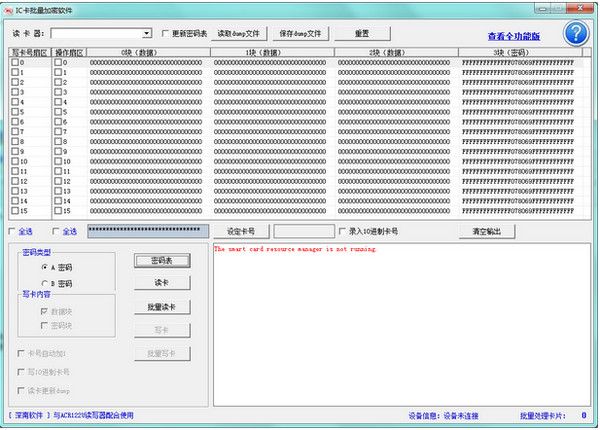Enable the 更新密码表 checkbox
The image size is (600, 430).
pos(166,33)
